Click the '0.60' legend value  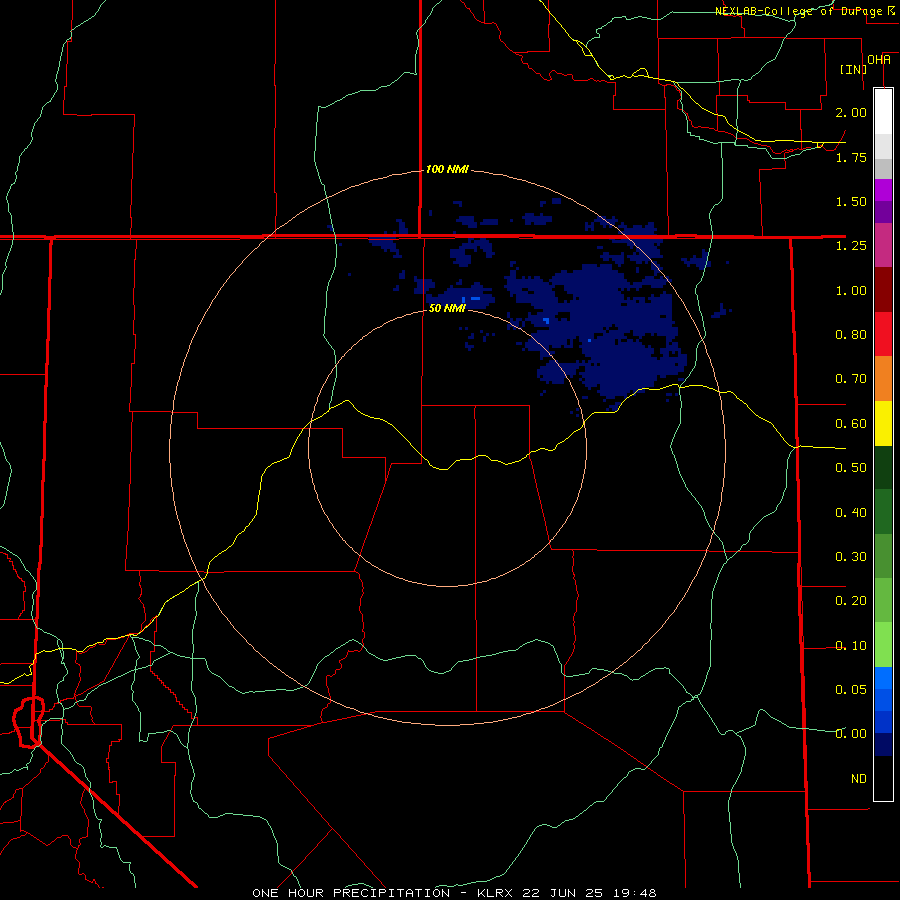[851, 424]
